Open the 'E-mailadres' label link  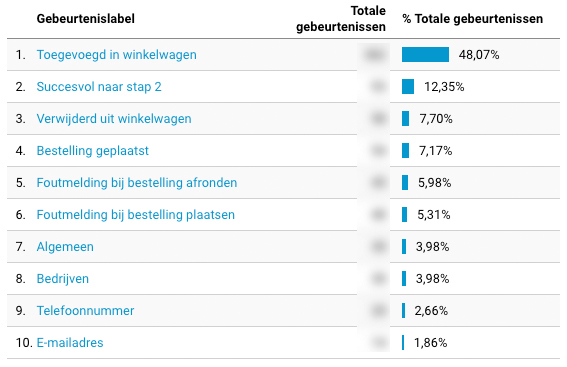70,342
